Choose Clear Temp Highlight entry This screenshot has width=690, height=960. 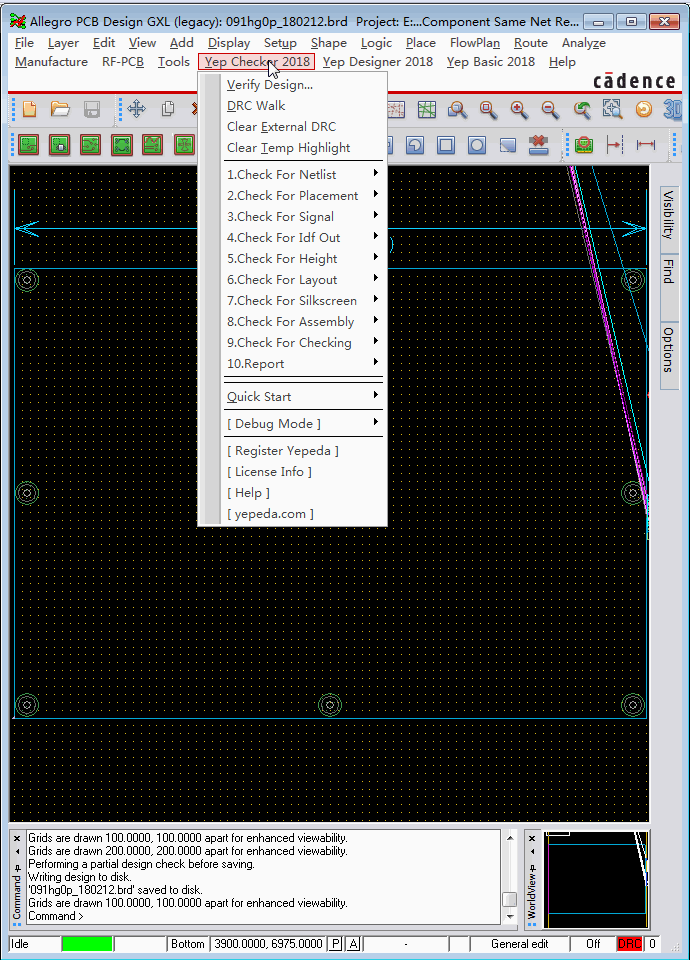point(303,148)
